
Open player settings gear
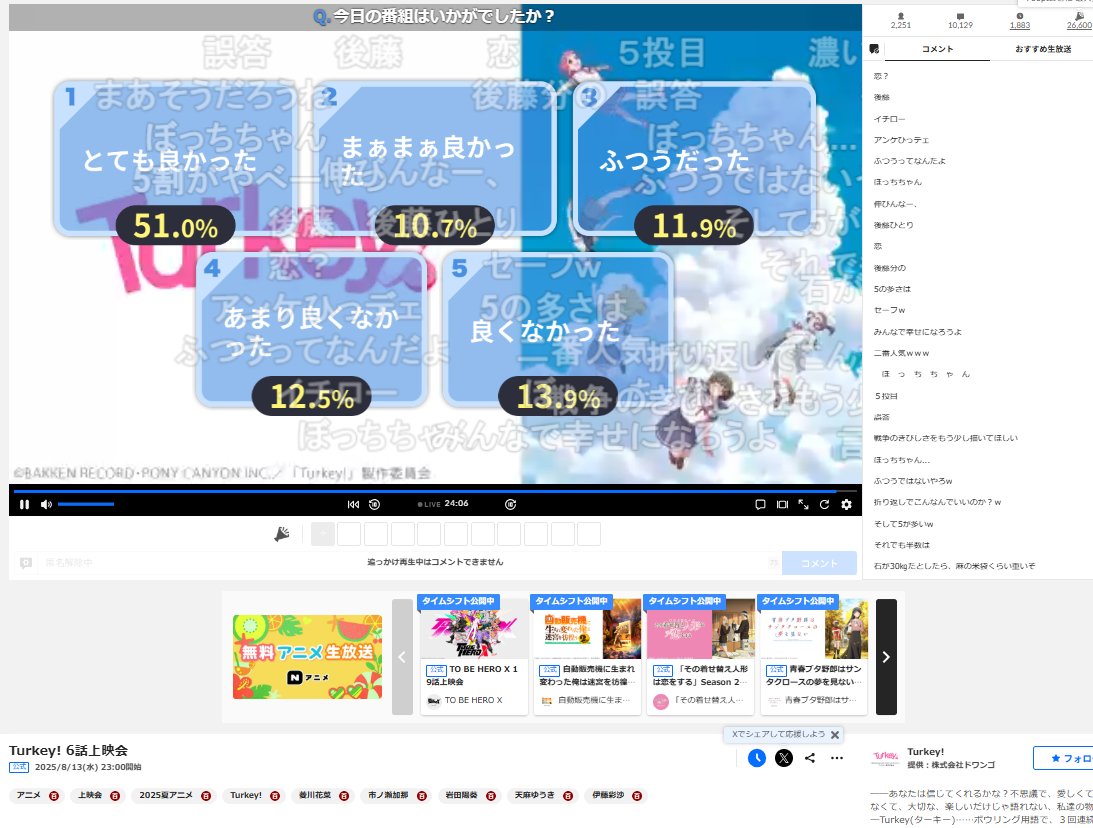coord(846,505)
